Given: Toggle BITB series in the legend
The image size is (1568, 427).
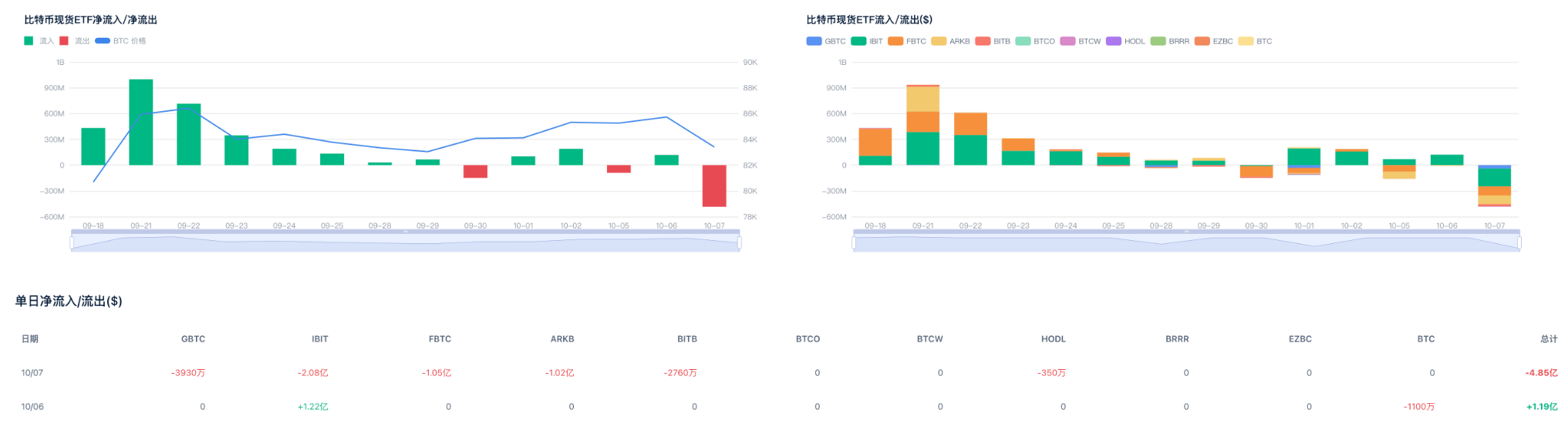Looking at the screenshot, I should pos(993,41).
